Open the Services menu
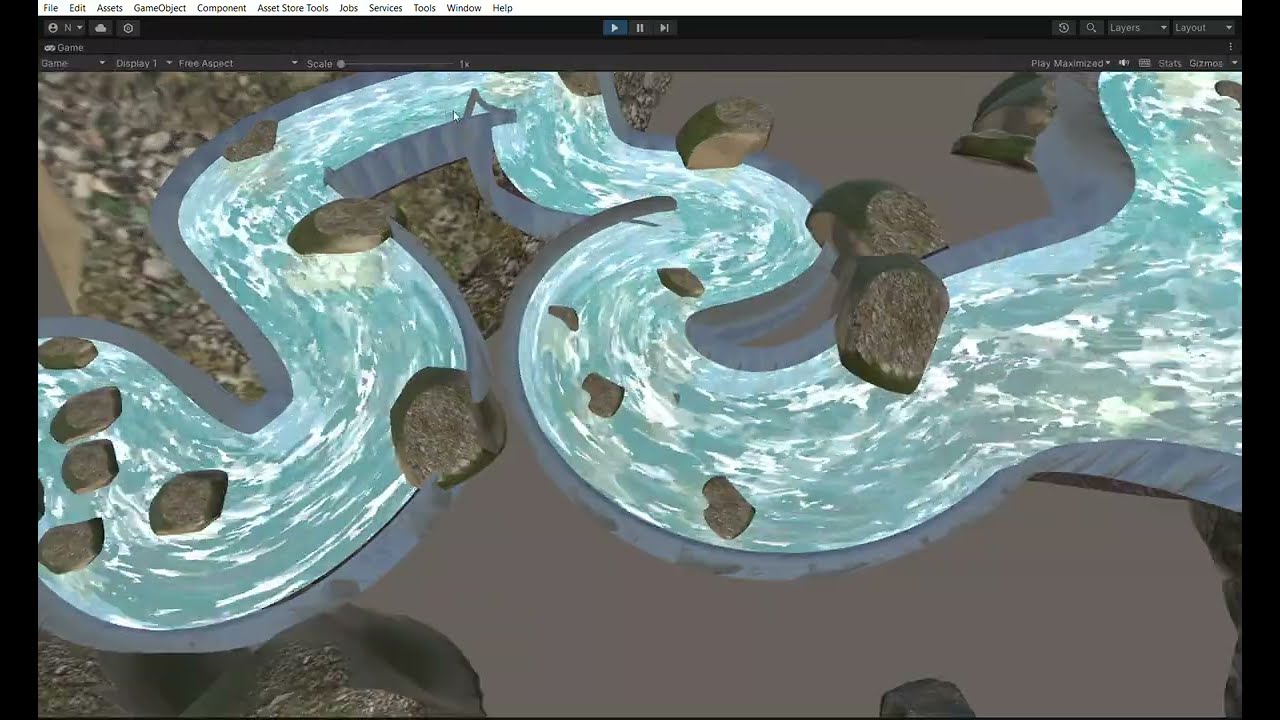The width and height of the screenshot is (1280, 720). pyautogui.click(x=385, y=8)
